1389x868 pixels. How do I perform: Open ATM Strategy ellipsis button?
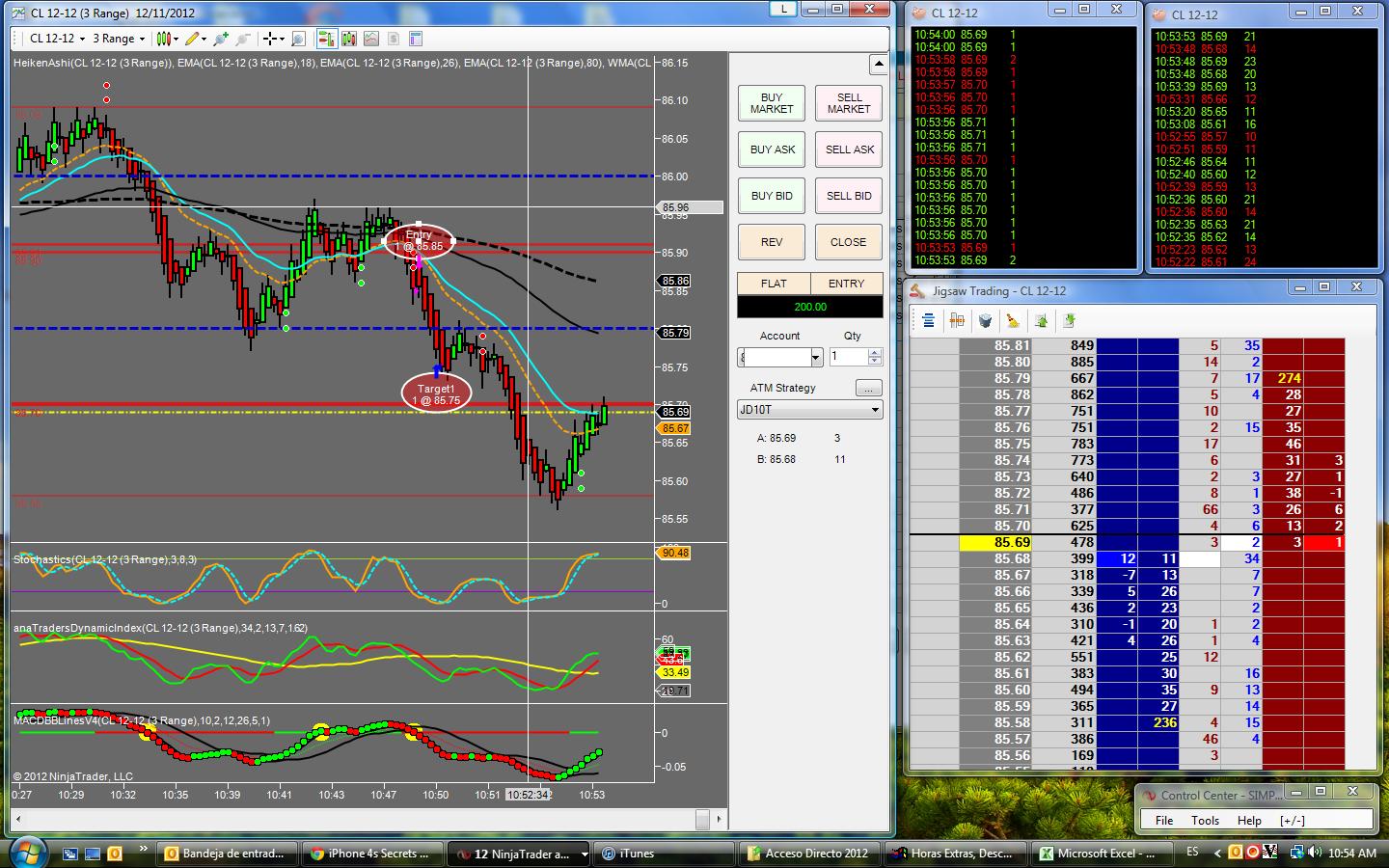tap(869, 388)
